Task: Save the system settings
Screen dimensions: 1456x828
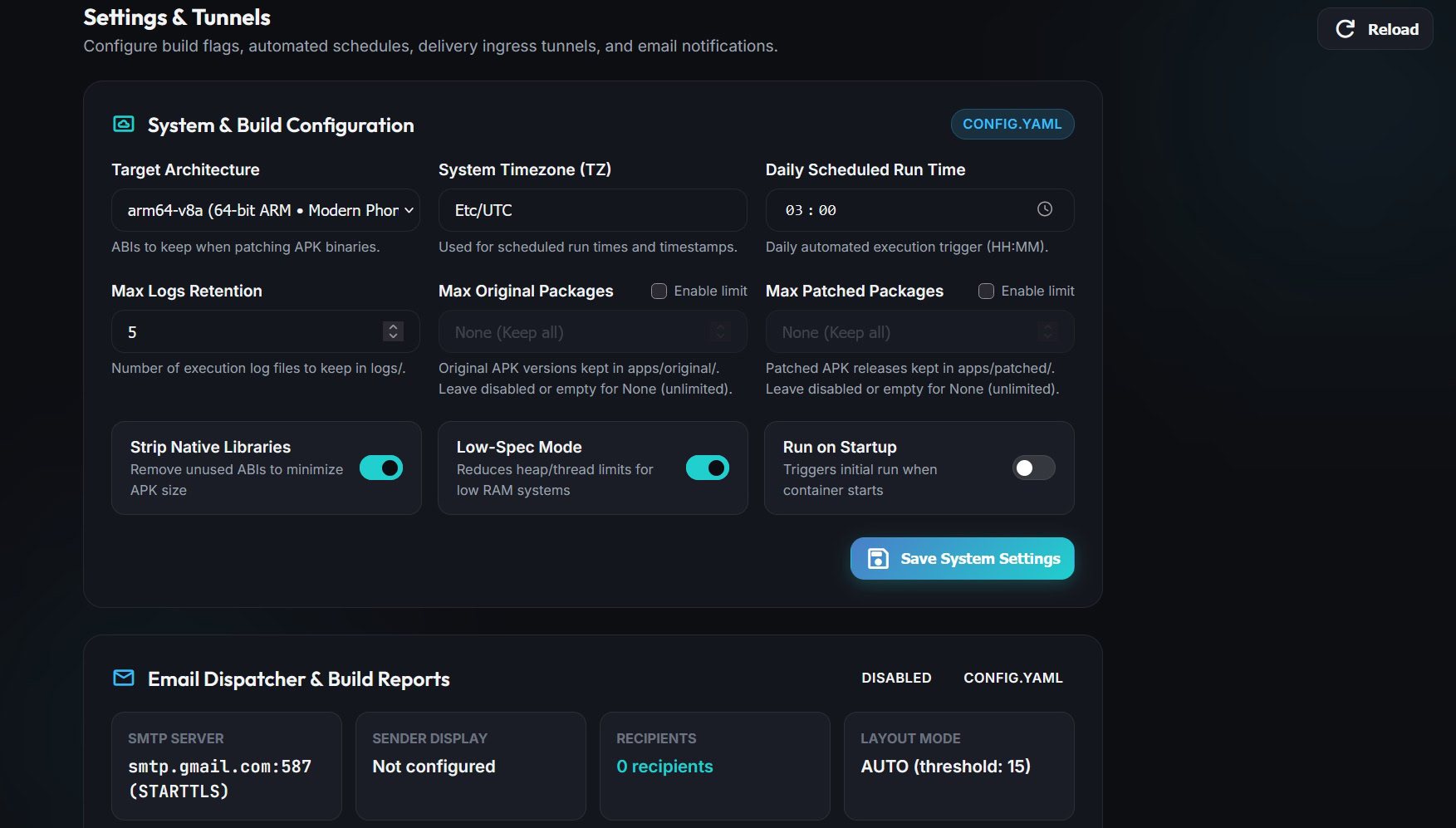Action: point(963,559)
